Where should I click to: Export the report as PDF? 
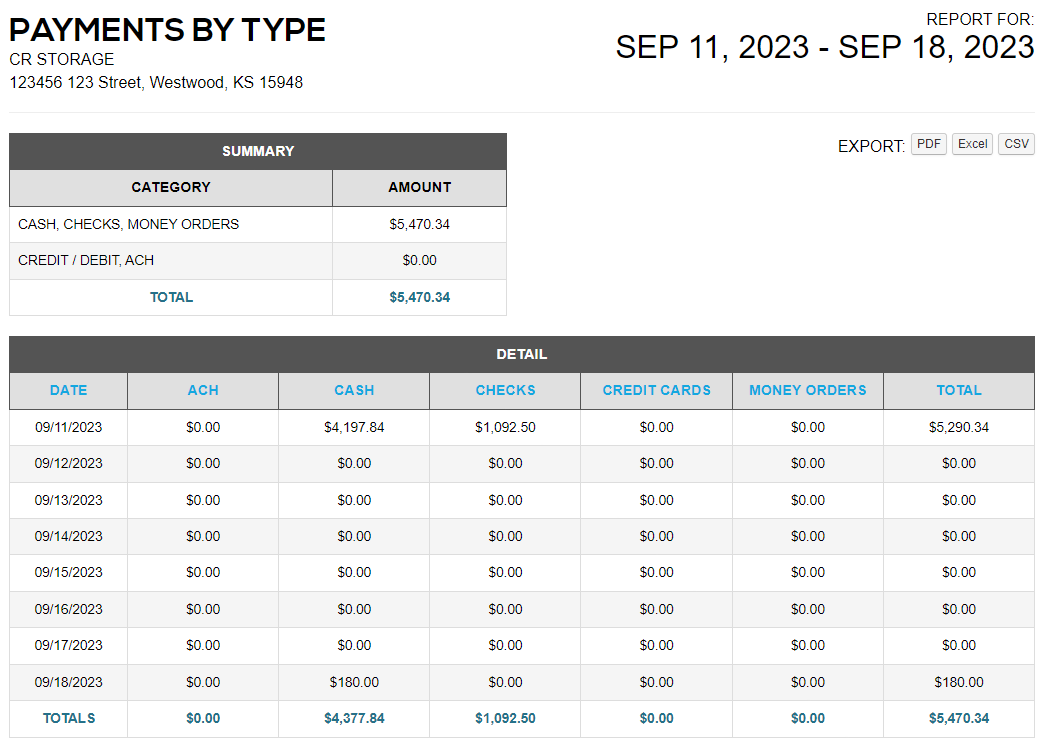coord(928,144)
